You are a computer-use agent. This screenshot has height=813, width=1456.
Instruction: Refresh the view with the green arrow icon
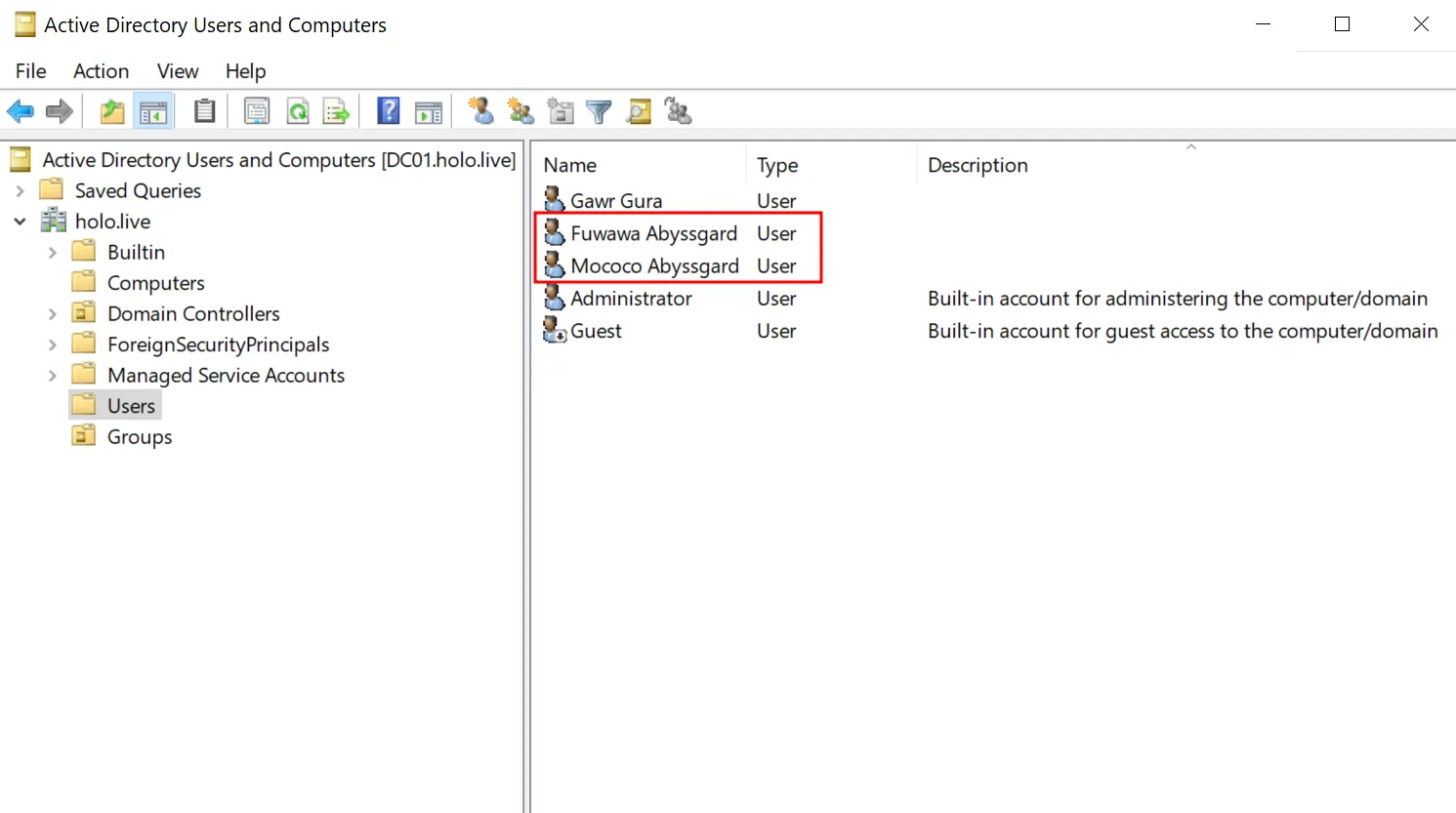[x=298, y=111]
